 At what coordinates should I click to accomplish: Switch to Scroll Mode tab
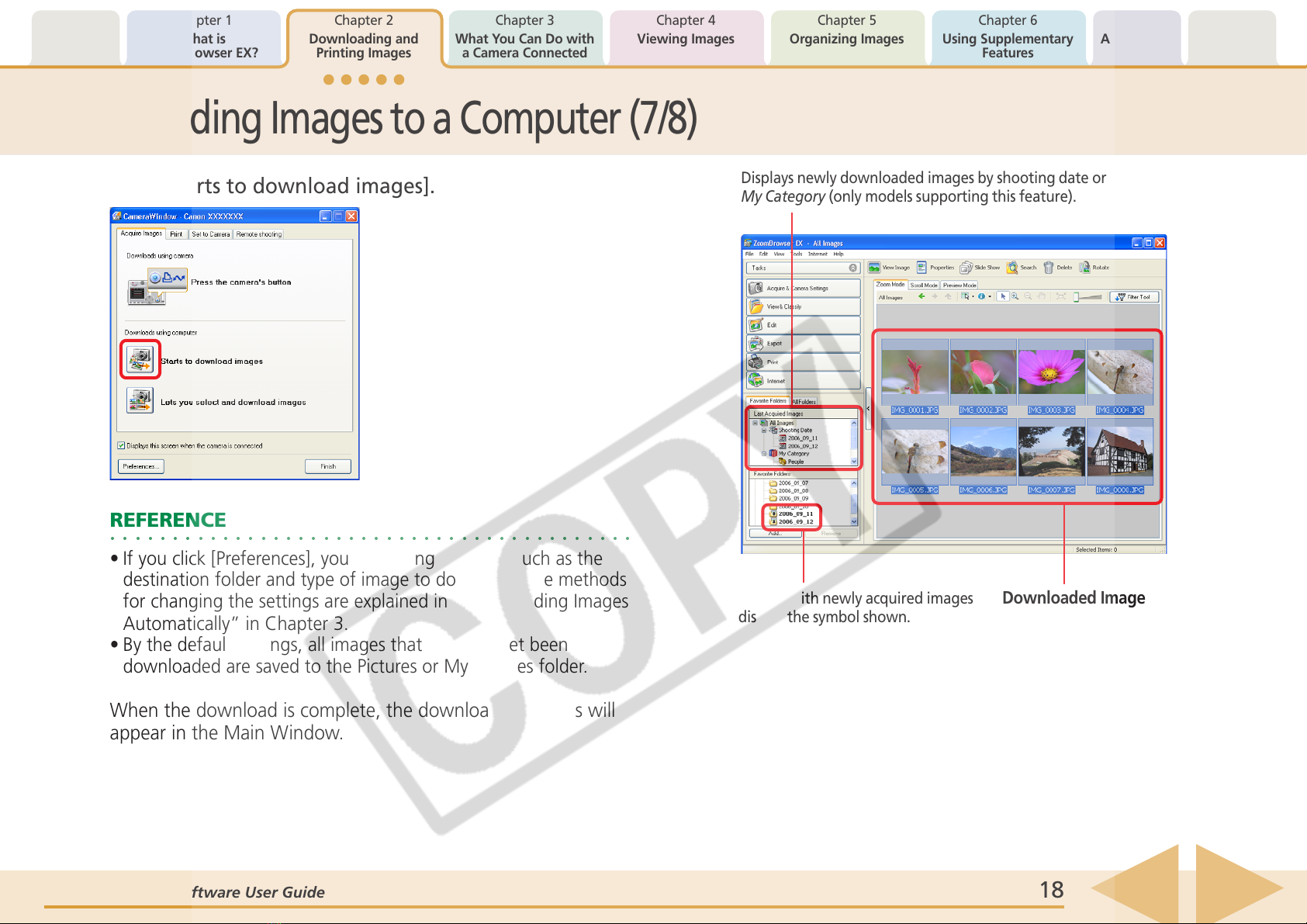tap(924, 286)
